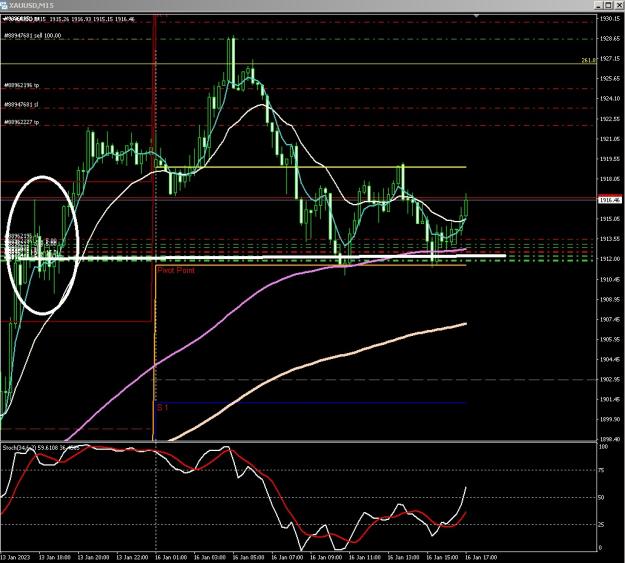
Task: Click the '261.8' Fibonacci level label
Action: (x=588, y=61)
